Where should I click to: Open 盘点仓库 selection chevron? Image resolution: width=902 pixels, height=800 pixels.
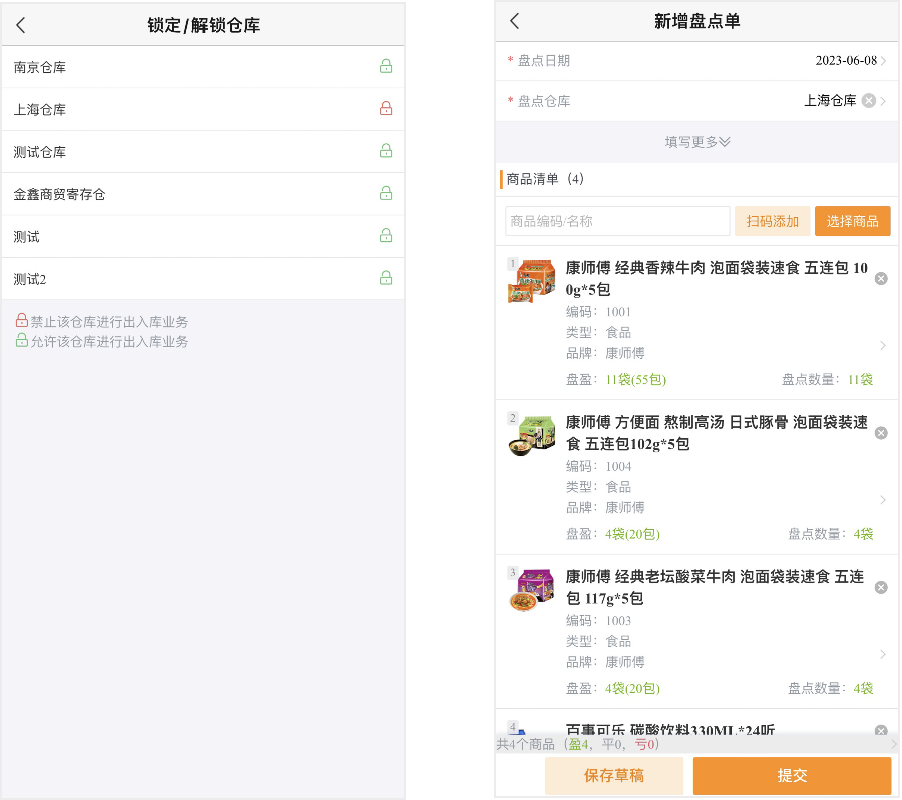884,101
